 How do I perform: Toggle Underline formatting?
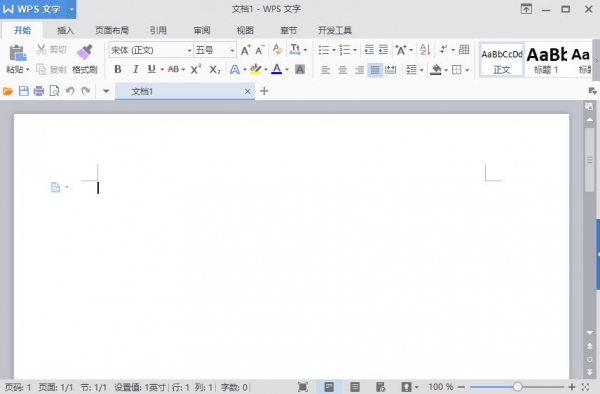152,69
